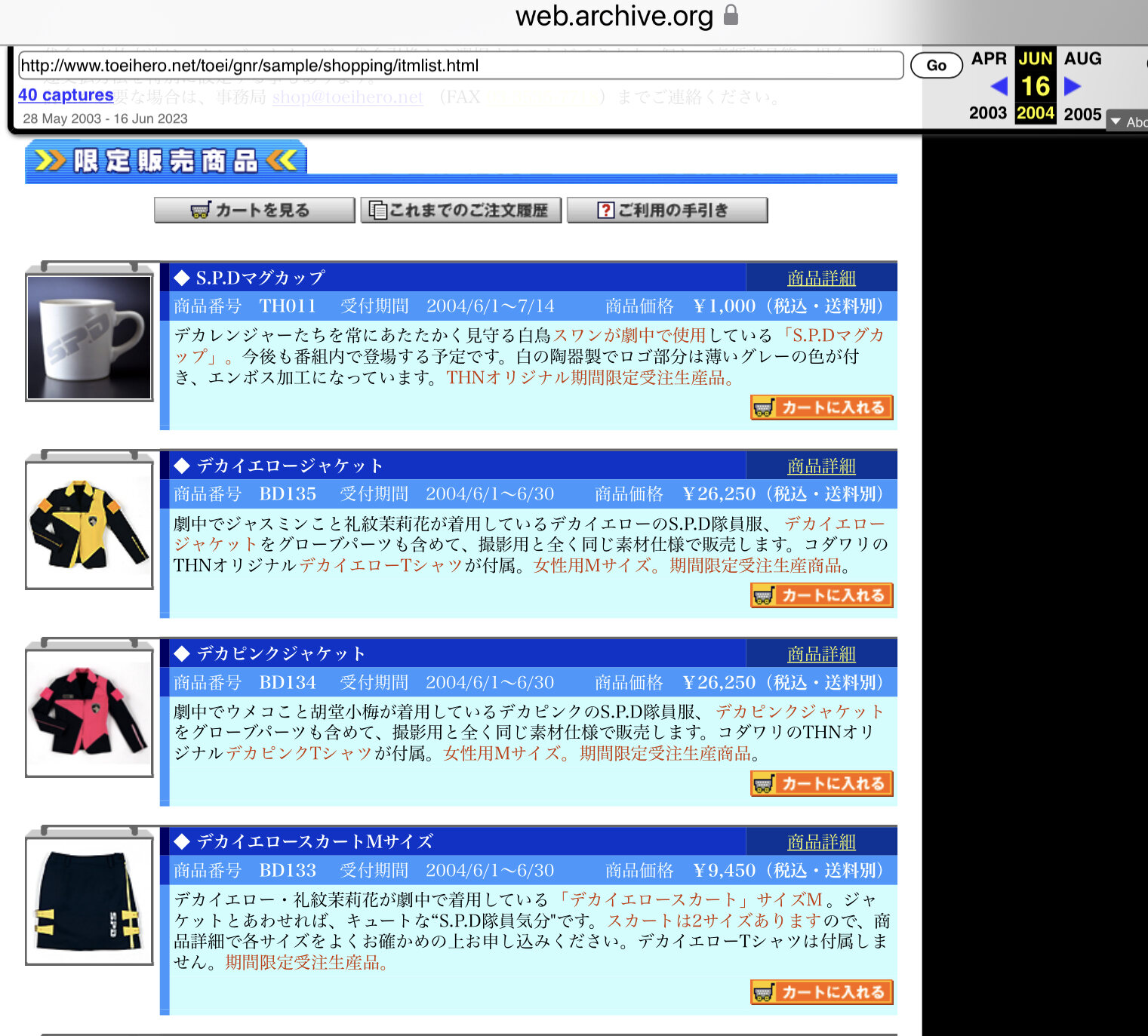Screen dimensions: 1148x1036
Task: Open 商品詳細 for デカイエロージャケット
Action: [x=821, y=466]
